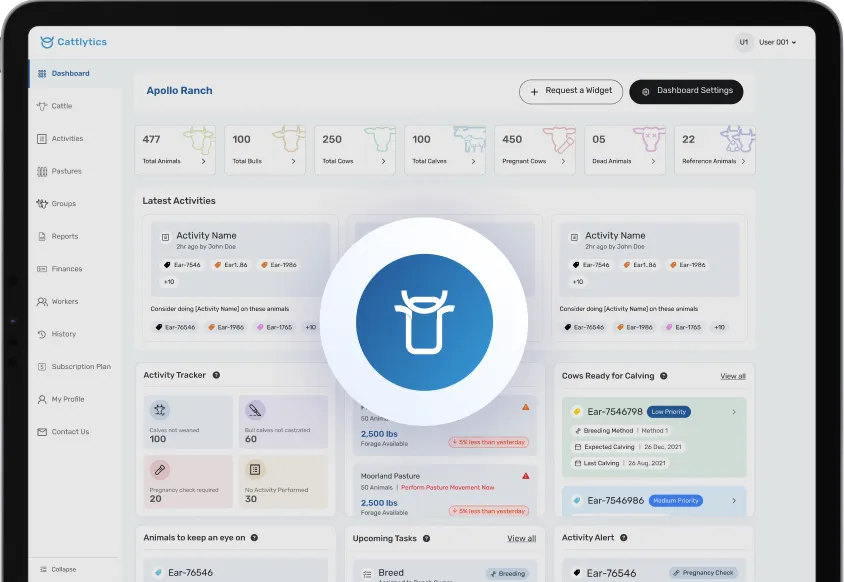Collapse the sidebar
The image size is (844, 582).
(x=58, y=569)
